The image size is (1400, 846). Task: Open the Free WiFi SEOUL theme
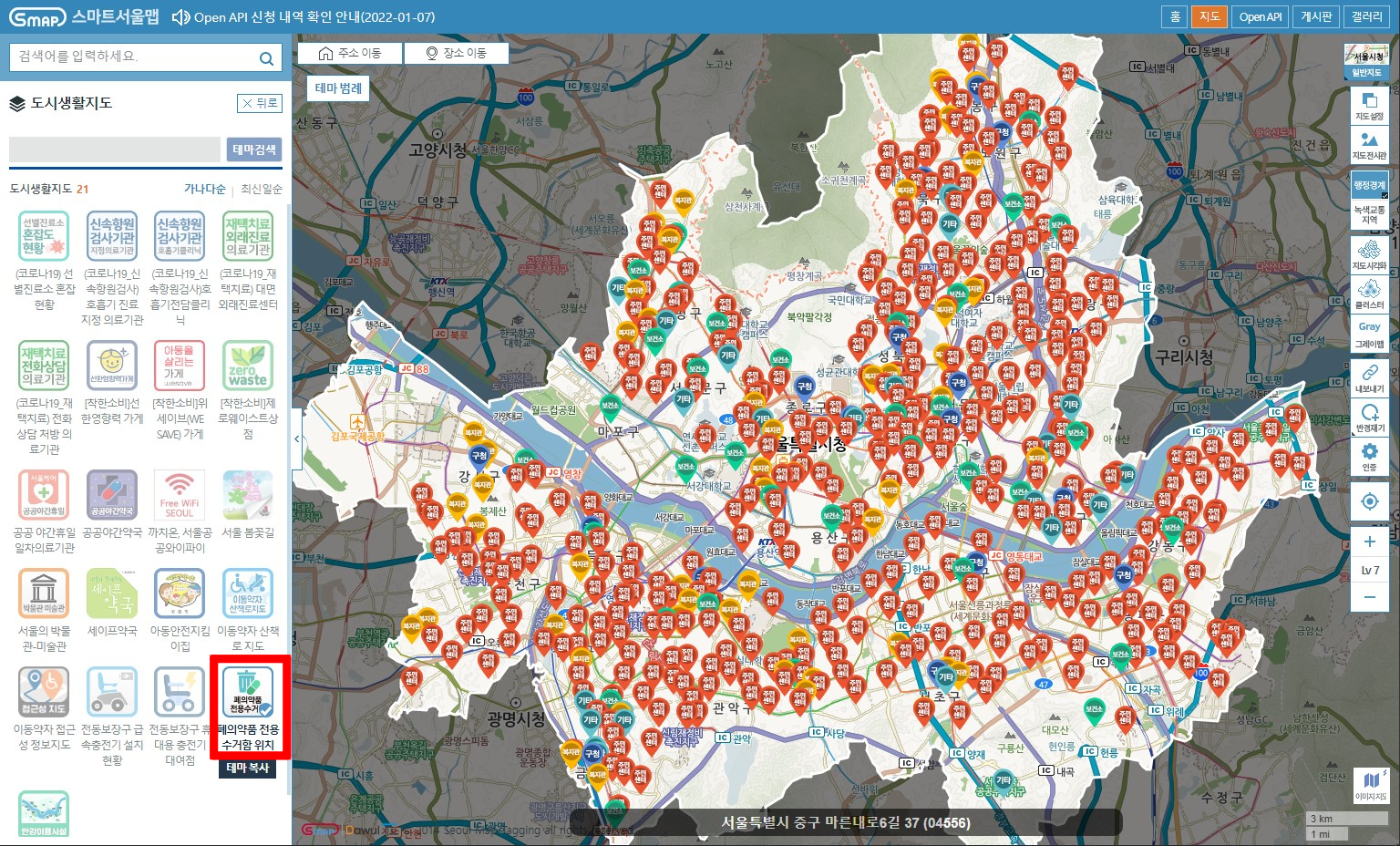[x=180, y=495]
